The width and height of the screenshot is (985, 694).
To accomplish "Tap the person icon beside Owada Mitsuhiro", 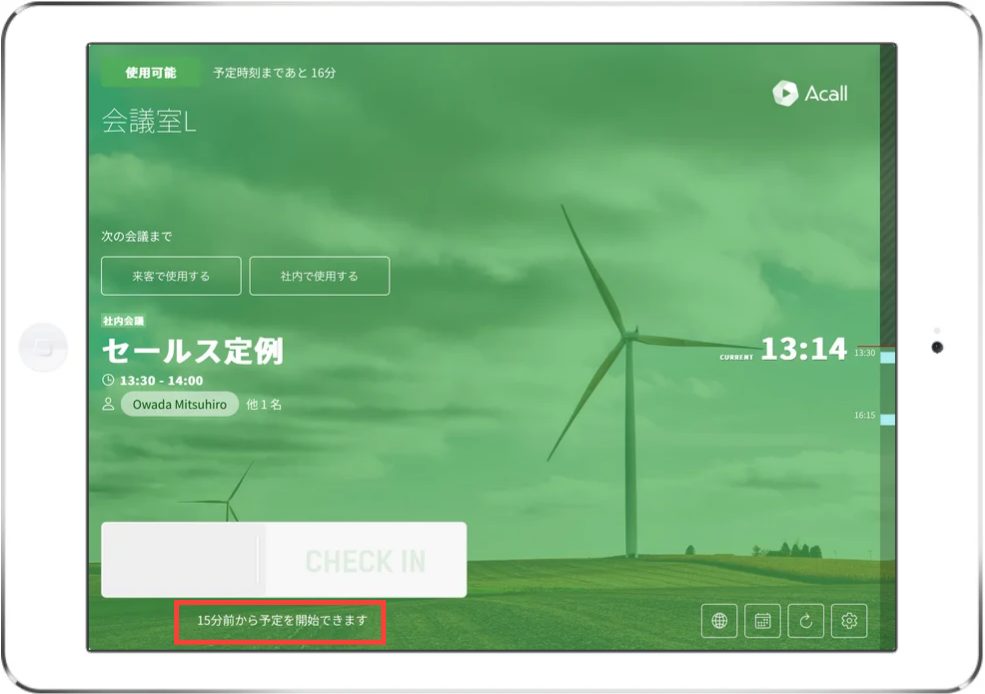I will tap(108, 405).
